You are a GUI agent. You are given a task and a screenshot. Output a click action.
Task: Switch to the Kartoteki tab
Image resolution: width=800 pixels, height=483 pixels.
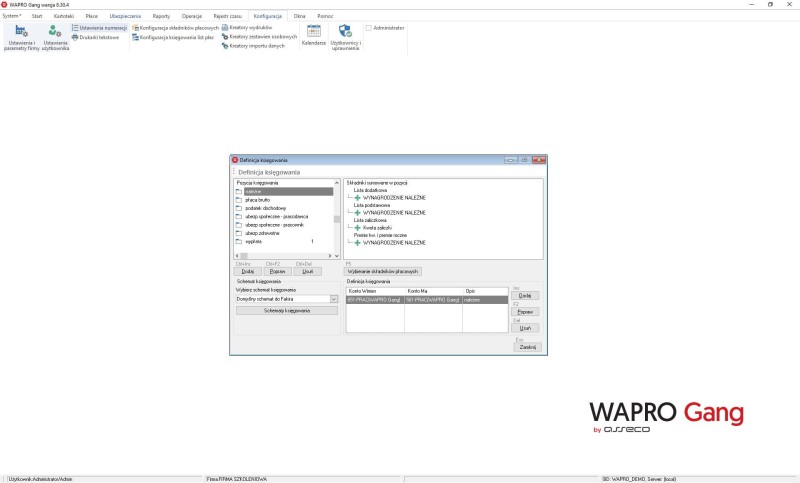(x=64, y=16)
